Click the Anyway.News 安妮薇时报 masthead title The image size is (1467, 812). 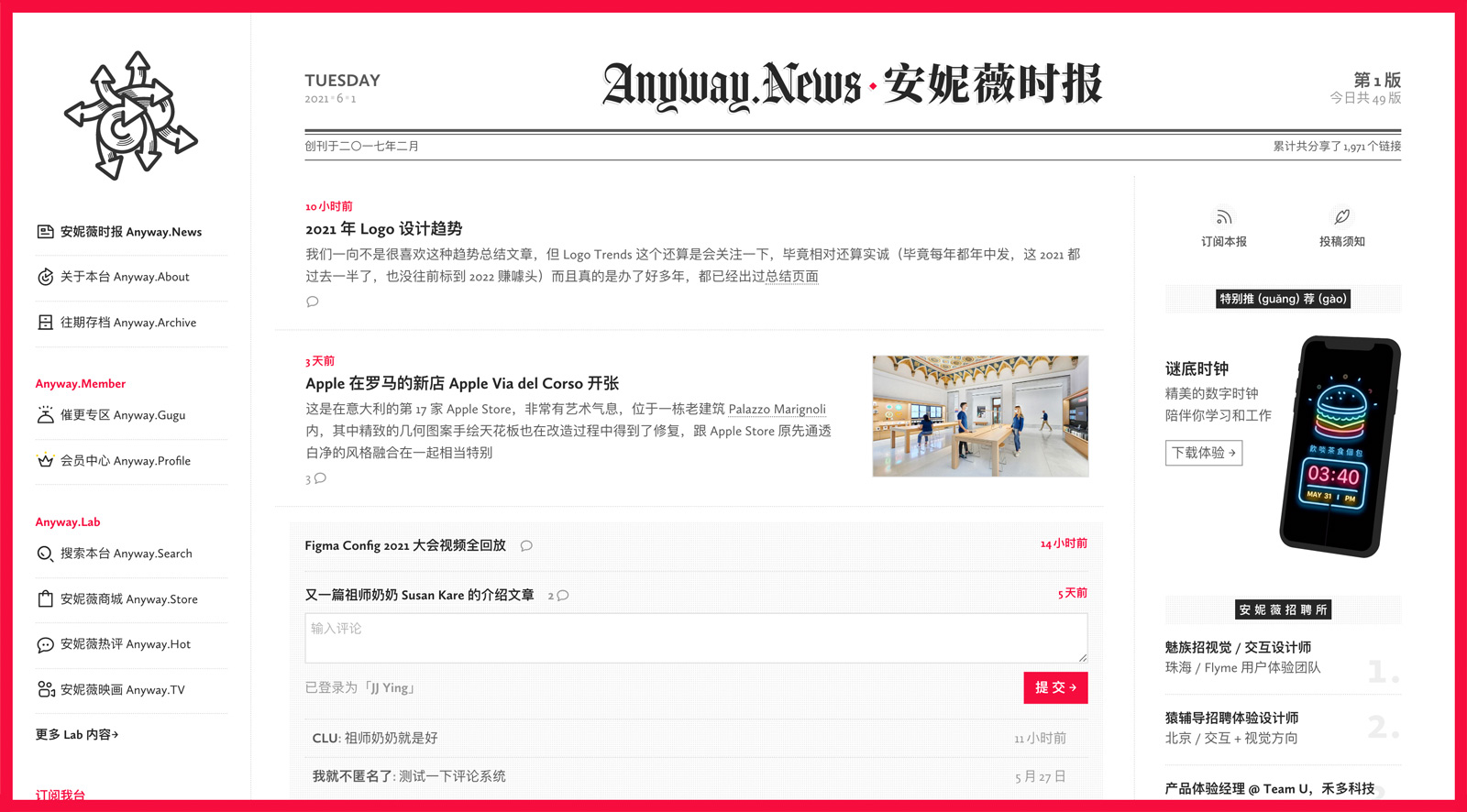coord(852,85)
